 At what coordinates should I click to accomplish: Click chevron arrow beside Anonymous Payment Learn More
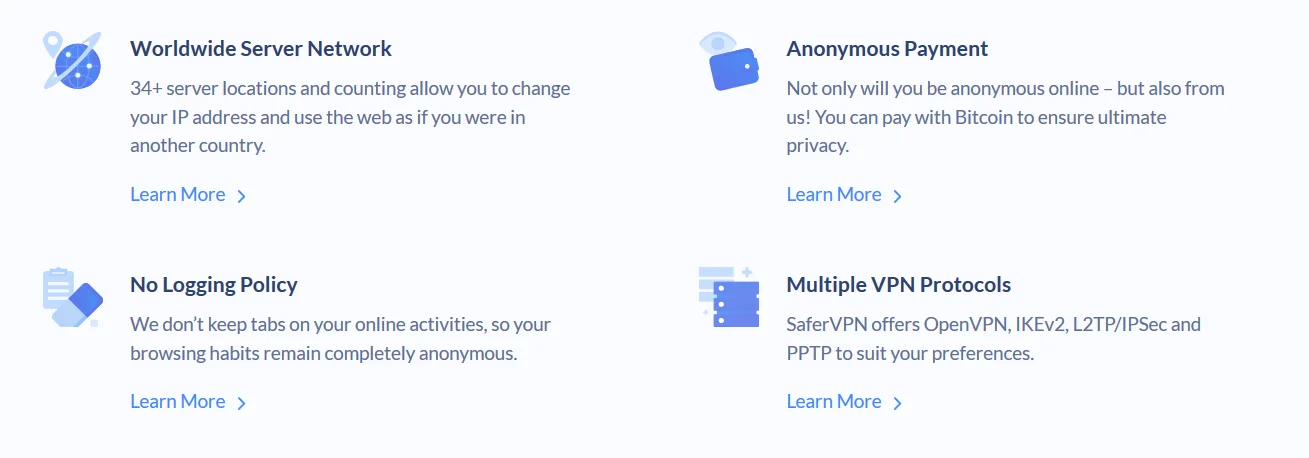[x=897, y=196]
